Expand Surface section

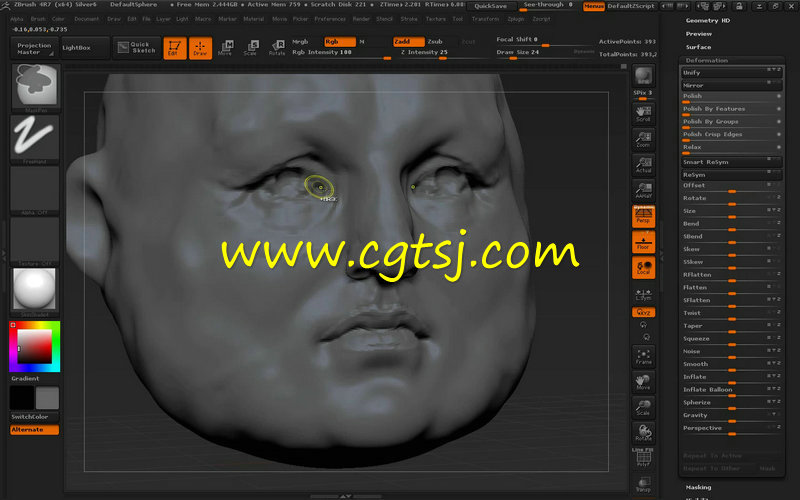[698, 47]
